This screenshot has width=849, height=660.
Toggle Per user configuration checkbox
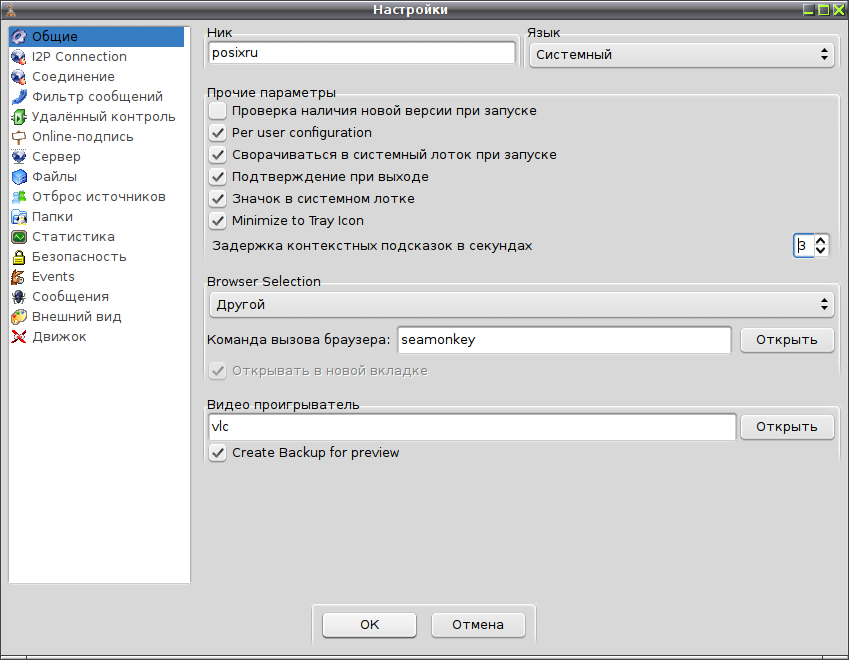(218, 133)
